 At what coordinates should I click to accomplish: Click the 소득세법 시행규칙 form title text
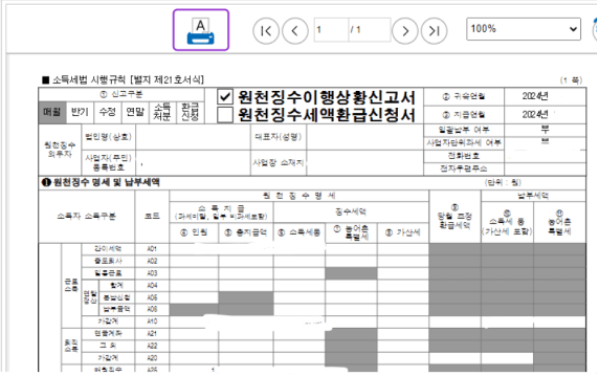tap(123, 80)
